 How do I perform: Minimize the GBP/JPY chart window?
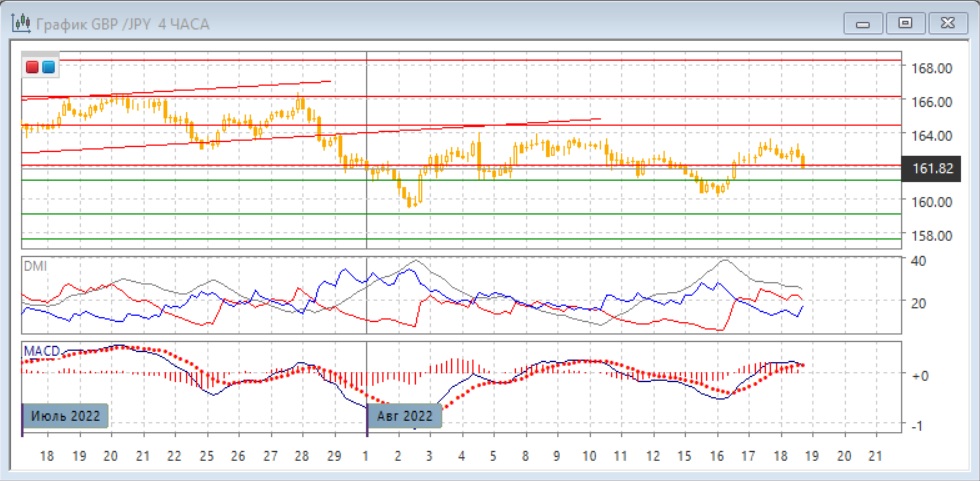click(863, 22)
